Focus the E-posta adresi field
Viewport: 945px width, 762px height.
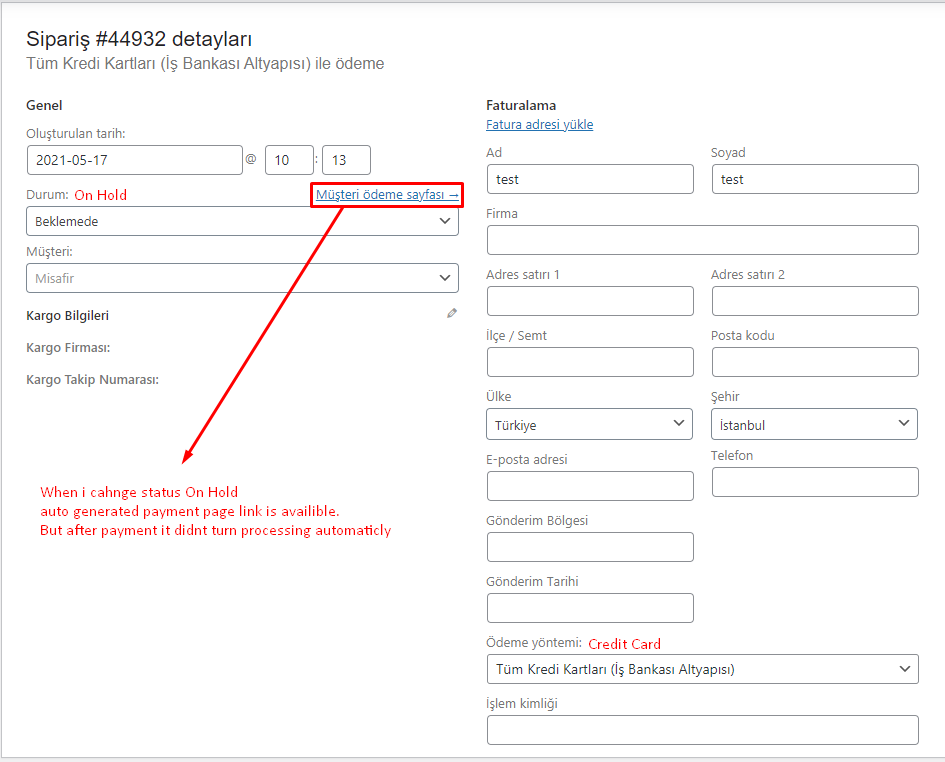point(590,486)
